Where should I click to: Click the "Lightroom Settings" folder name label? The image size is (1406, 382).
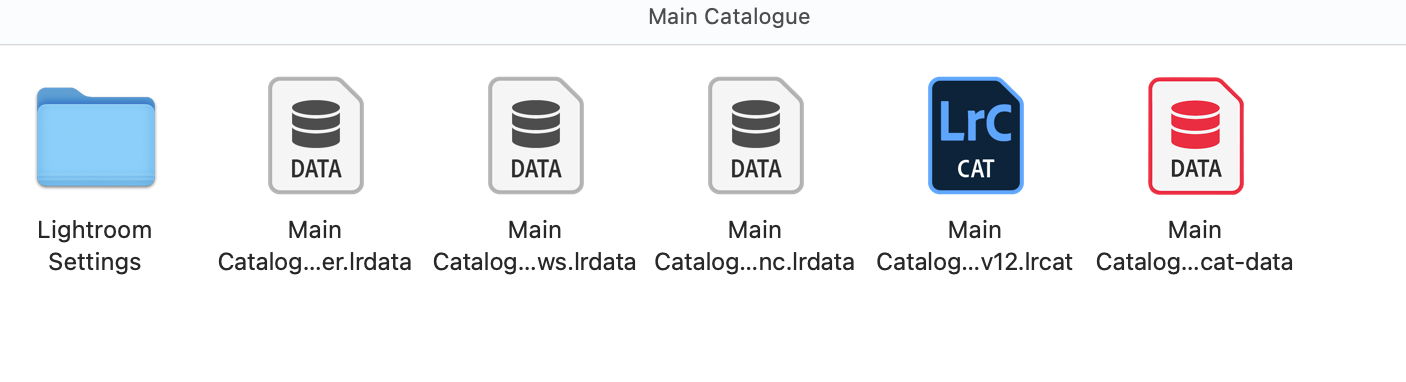(95, 246)
